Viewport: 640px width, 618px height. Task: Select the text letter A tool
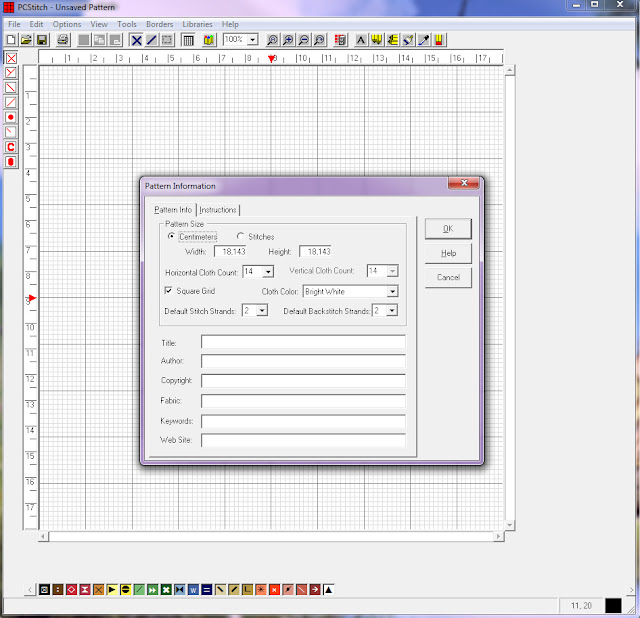361,40
